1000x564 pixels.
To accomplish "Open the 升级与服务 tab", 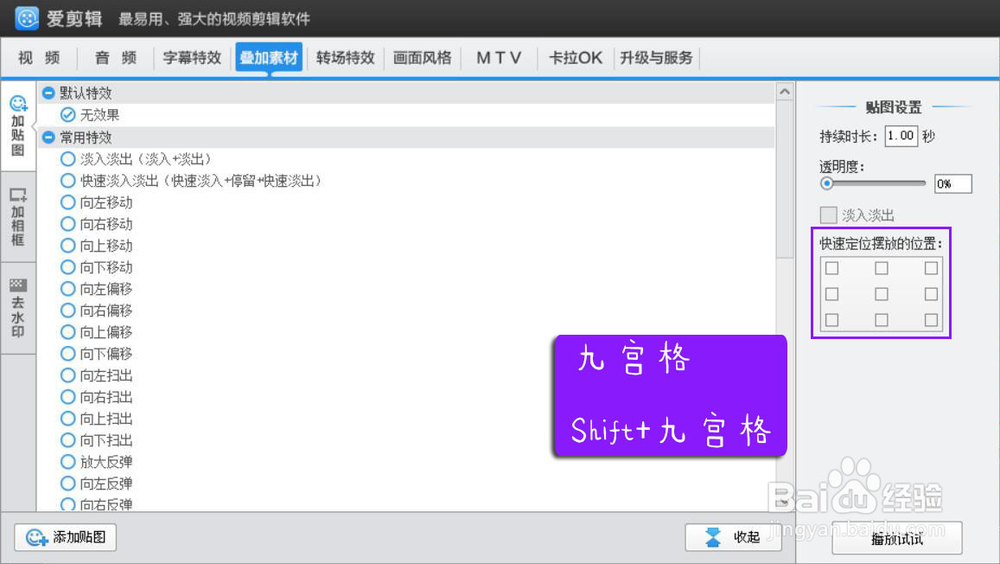I will coord(656,58).
